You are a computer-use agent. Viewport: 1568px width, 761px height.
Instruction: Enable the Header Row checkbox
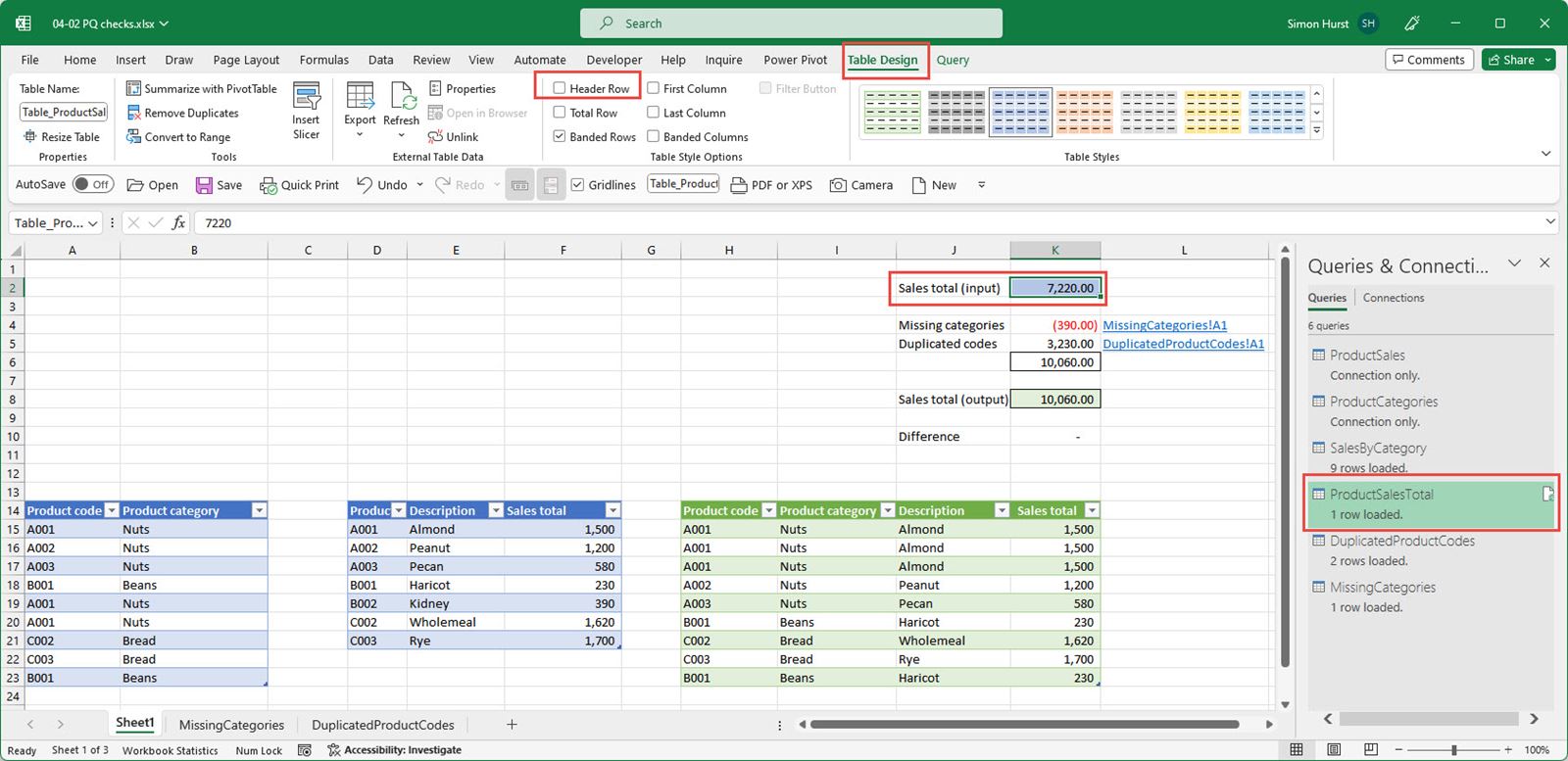[560, 88]
